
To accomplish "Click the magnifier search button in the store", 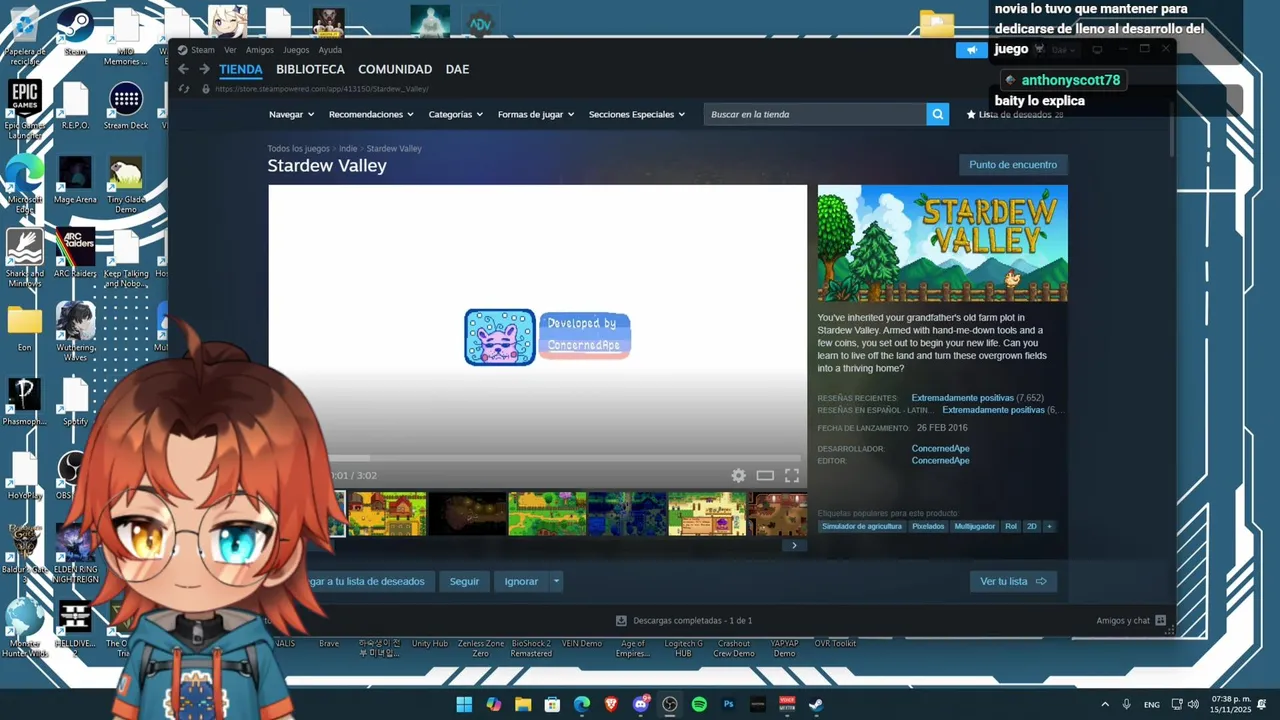I will [x=937, y=114].
